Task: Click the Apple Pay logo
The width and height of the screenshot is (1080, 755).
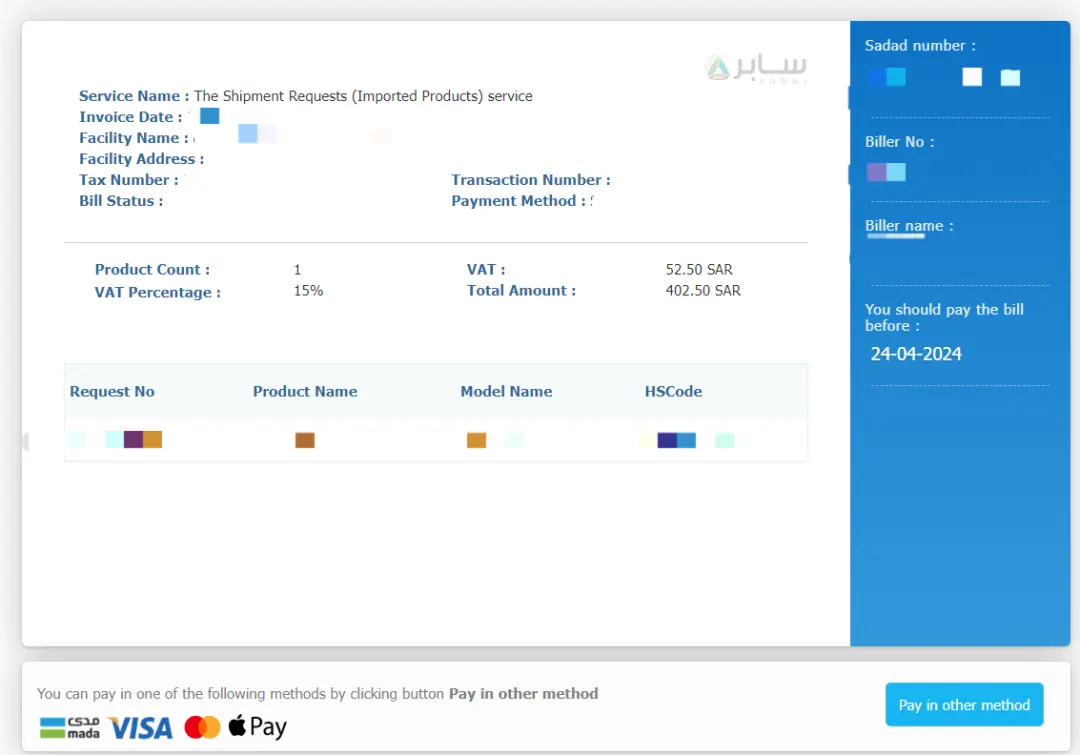Action: (258, 727)
